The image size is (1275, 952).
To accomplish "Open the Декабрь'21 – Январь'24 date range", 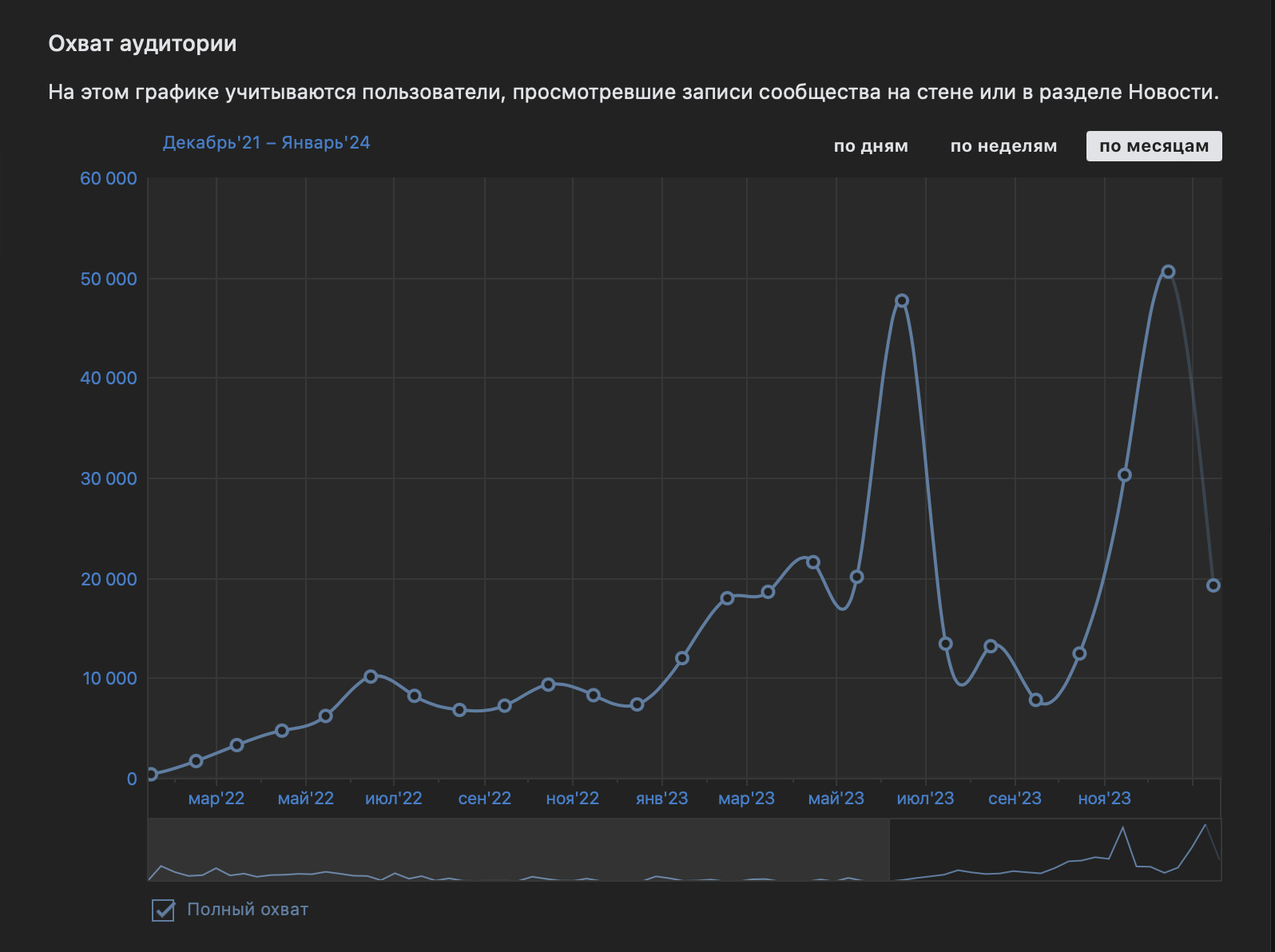I will pyautogui.click(x=266, y=143).
